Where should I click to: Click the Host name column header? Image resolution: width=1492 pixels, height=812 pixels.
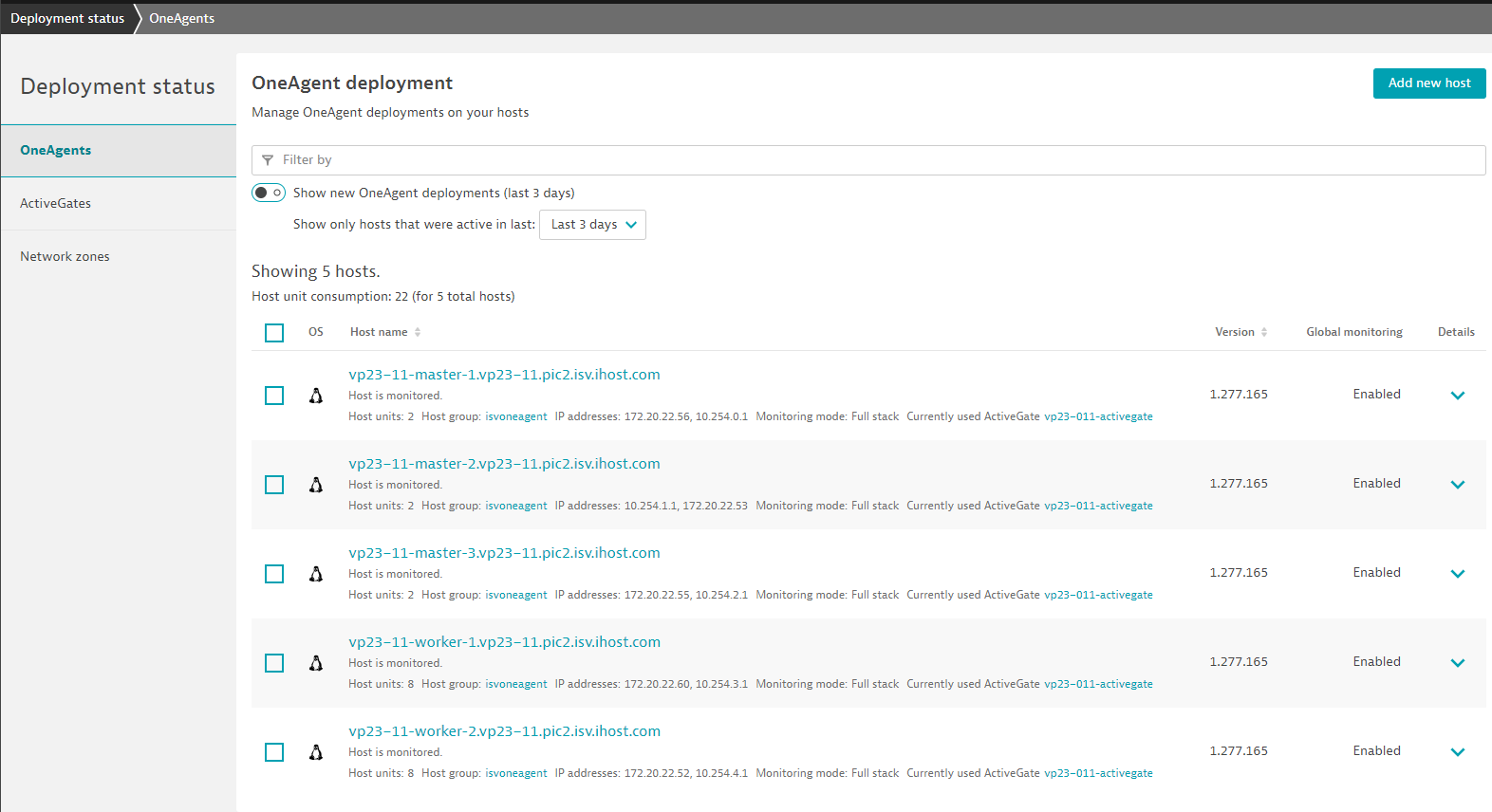pyautogui.click(x=379, y=332)
